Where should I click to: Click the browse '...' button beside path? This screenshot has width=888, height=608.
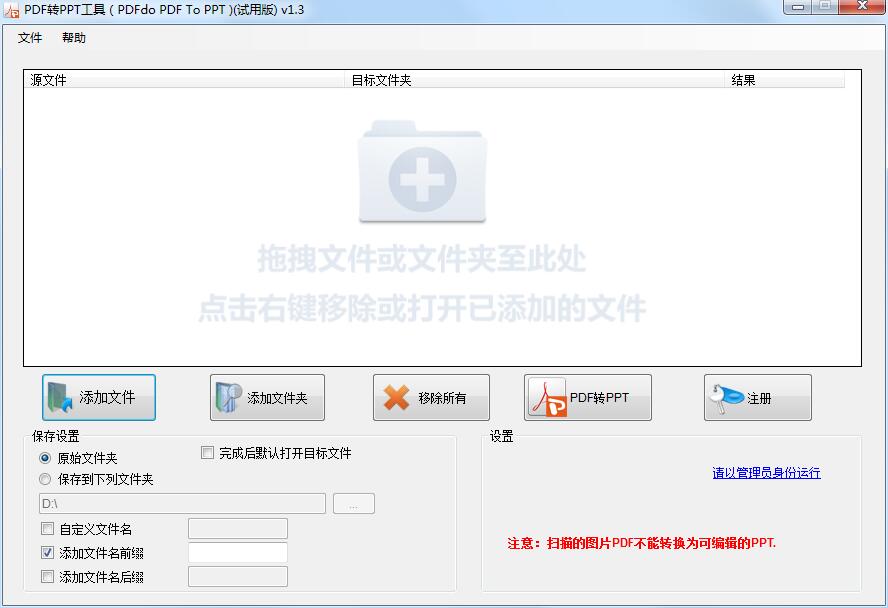(x=354, y=503)
